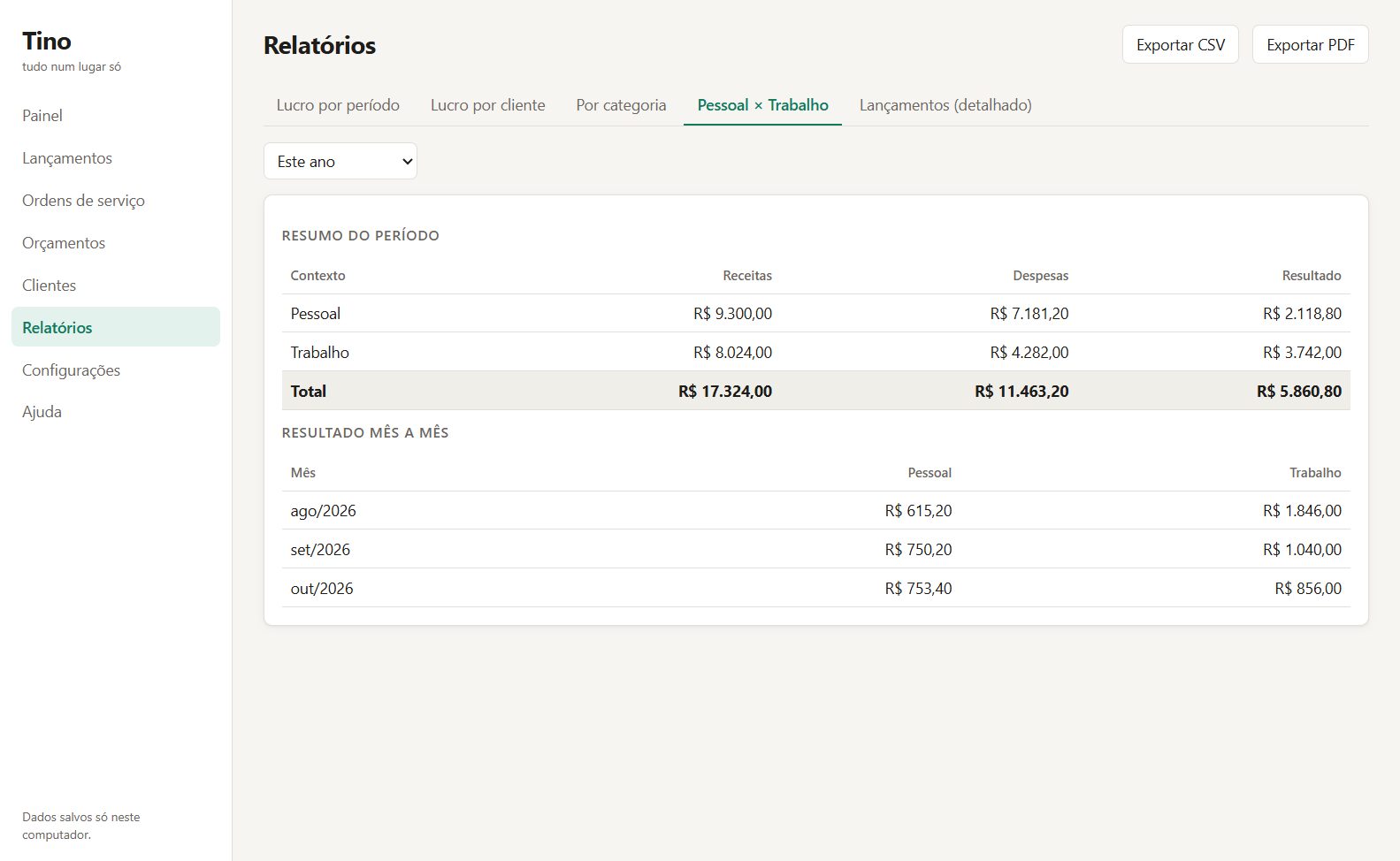Click the Tino app logo title
1400x861 pixels.
pyautogui.click(x=47, y=41)
